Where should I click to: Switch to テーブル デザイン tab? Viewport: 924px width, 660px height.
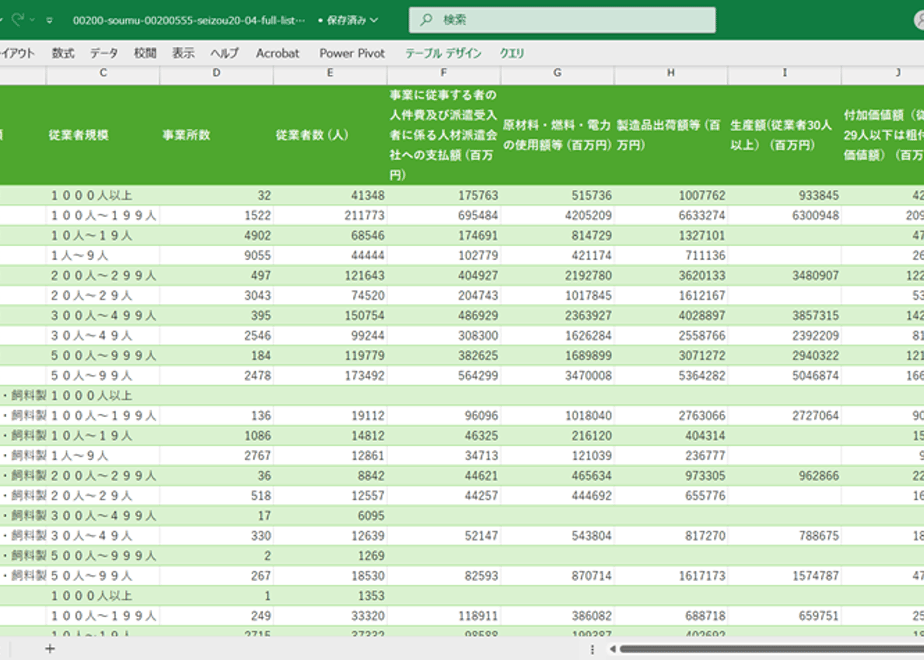(x=443, y=53)
